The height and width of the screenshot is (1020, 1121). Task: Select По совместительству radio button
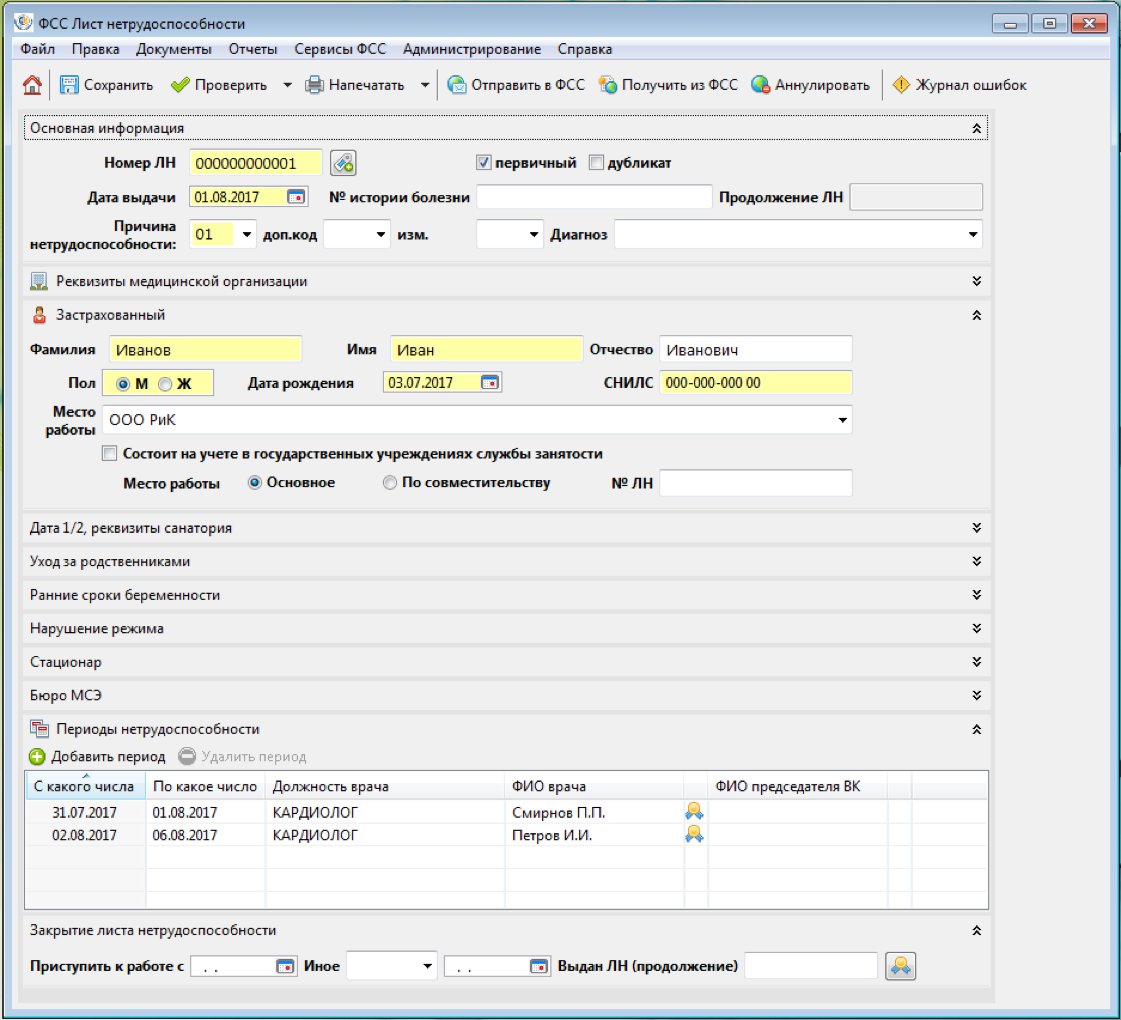tap(390, 482)
